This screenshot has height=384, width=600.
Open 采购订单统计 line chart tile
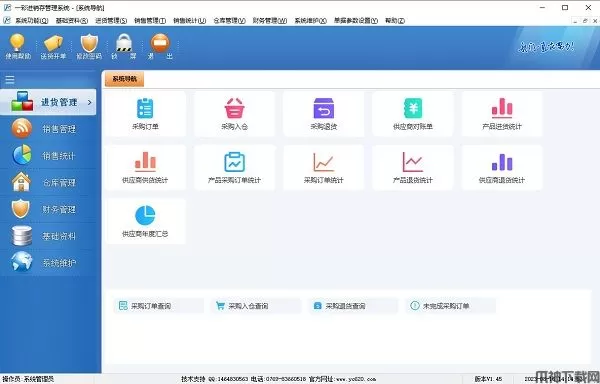[324, 167]
